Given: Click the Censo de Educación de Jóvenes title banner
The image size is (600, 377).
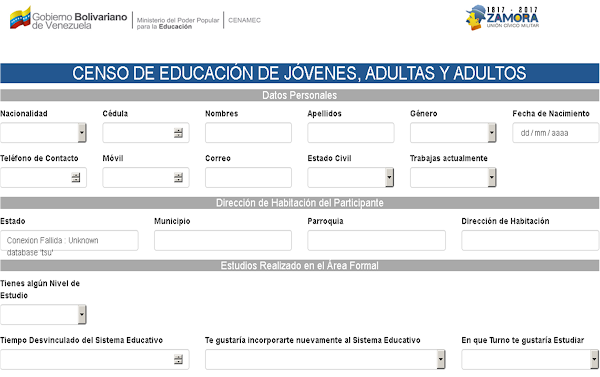Looking at the screenshot, I should click(300, 73).
